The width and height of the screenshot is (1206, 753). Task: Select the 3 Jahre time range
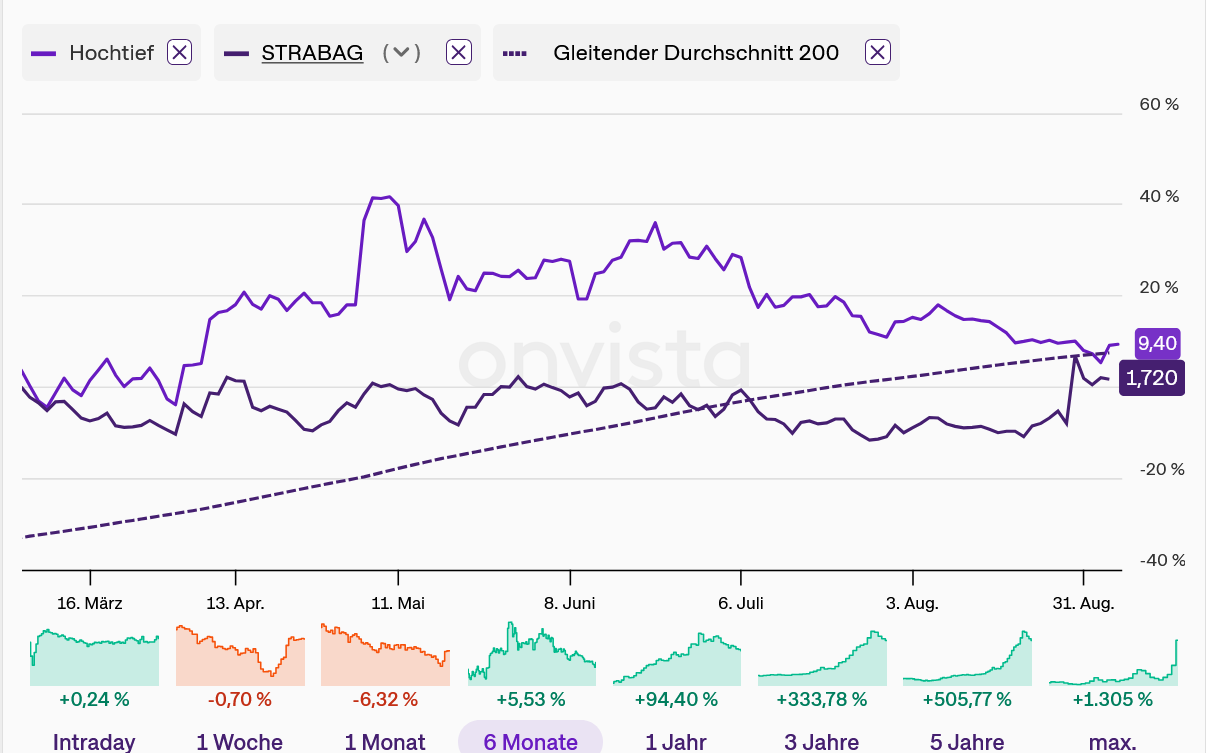point(821,742)
